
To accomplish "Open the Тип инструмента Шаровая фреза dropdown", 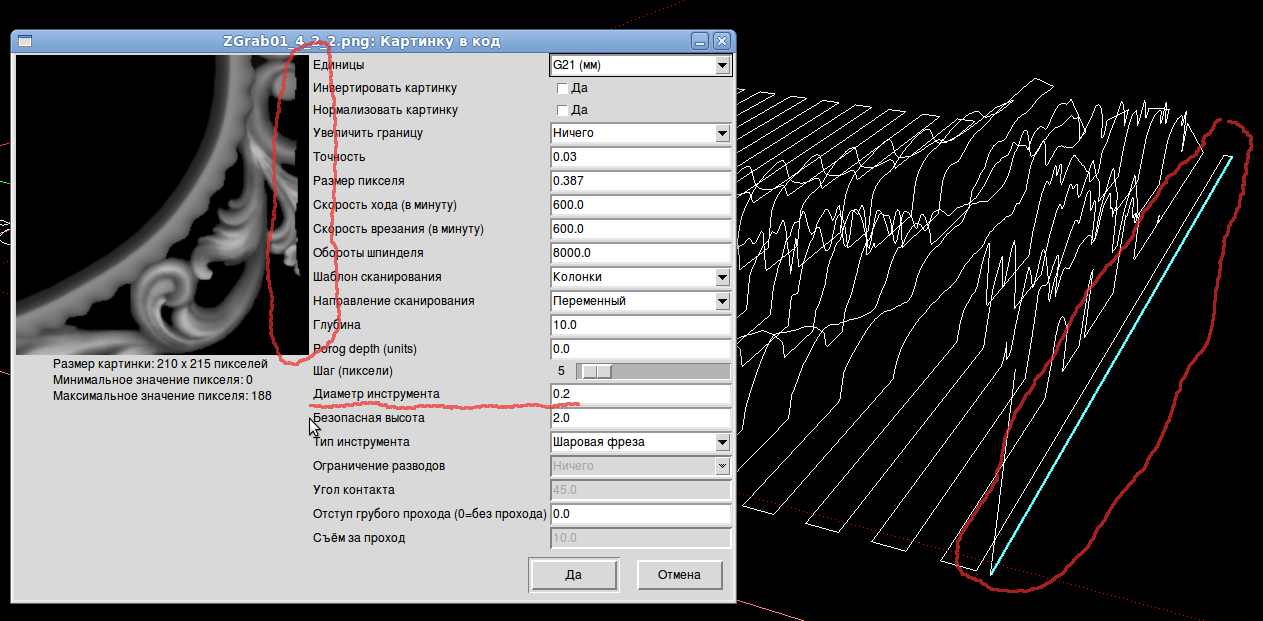I will tap(640, 442).
